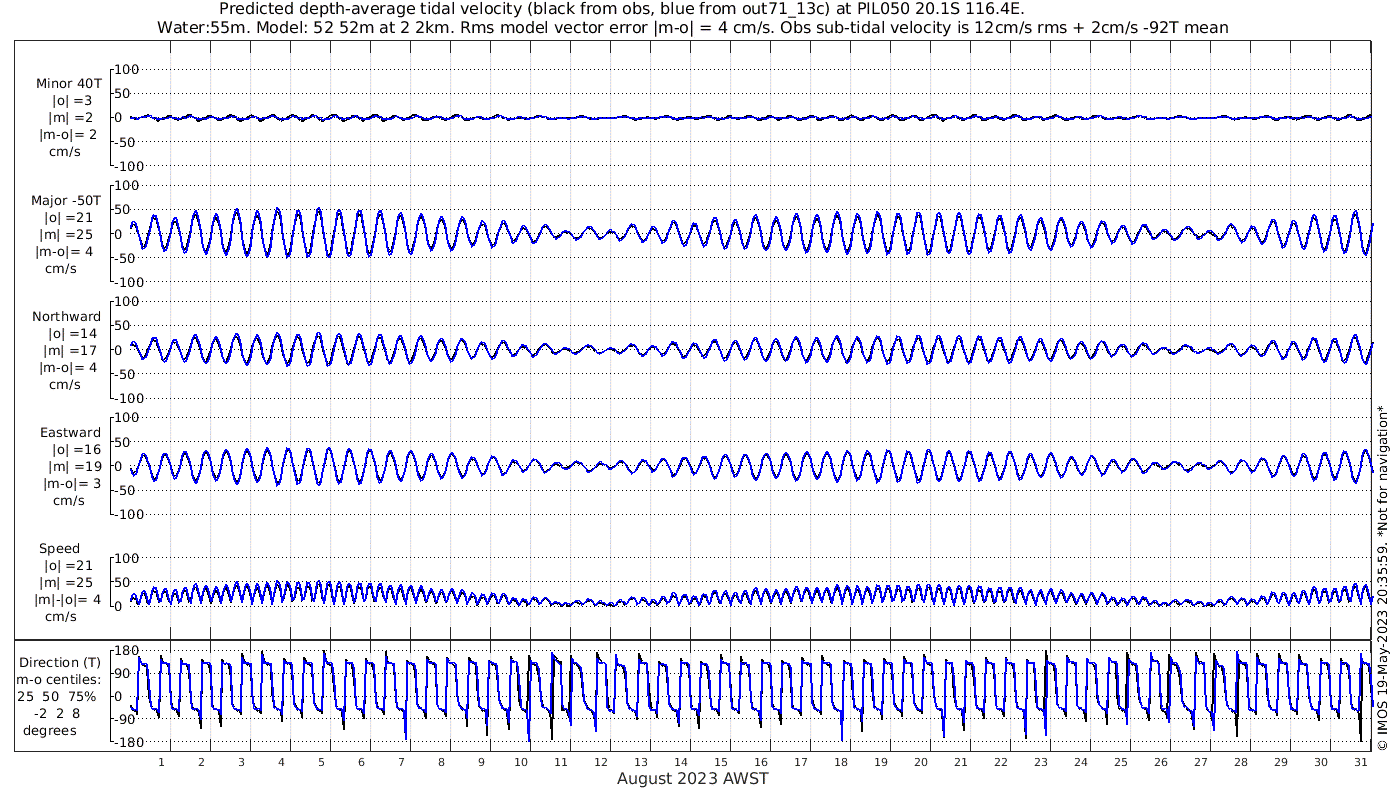Select the 'Major -50T' panel label
This screenshot has width=1400, height=800.
coord(66,201)
